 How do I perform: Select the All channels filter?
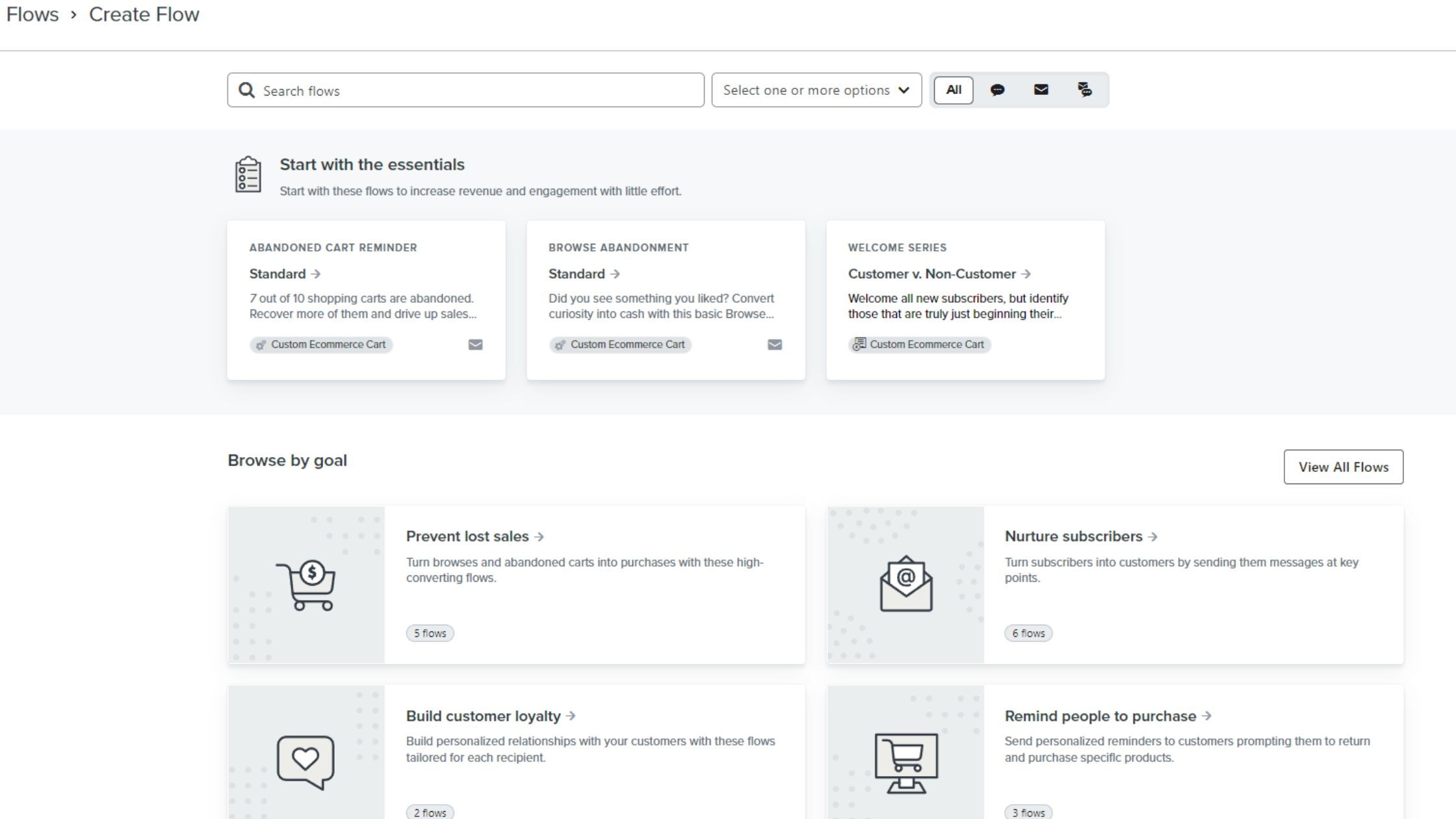pyautogui.click(x=954, y=90)
